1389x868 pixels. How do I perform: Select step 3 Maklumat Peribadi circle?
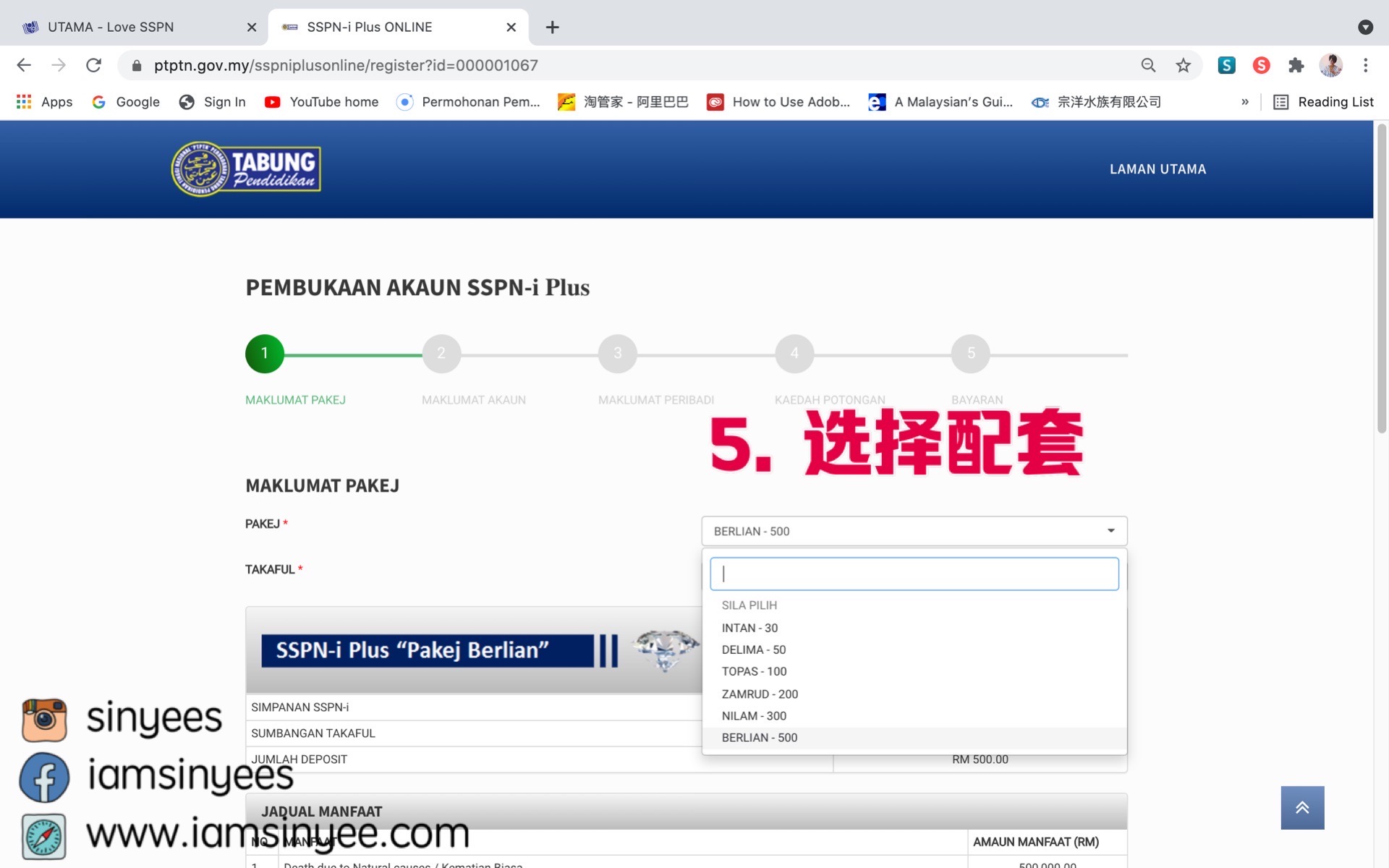(x=618, y=354)
